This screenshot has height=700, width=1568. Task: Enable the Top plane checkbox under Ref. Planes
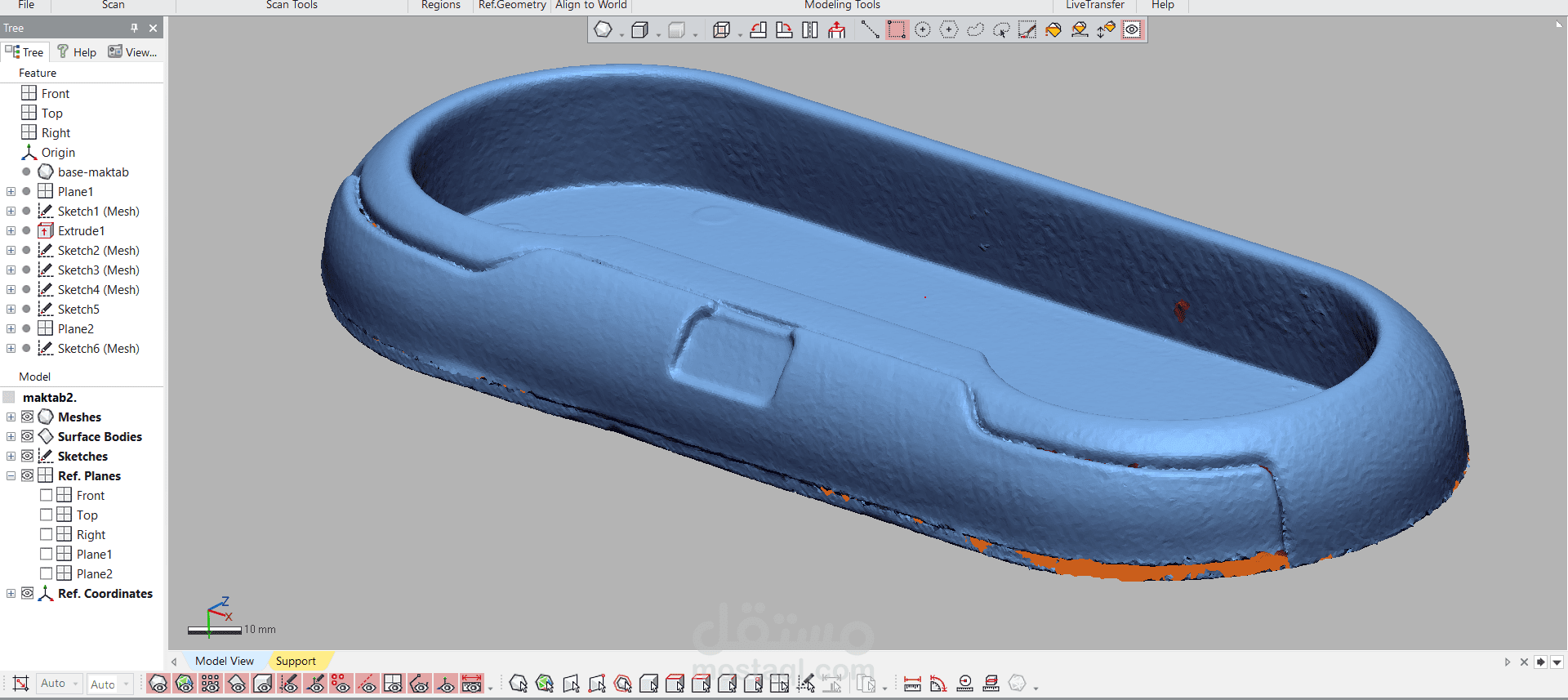pyautogui.click(x=47, y=515)
